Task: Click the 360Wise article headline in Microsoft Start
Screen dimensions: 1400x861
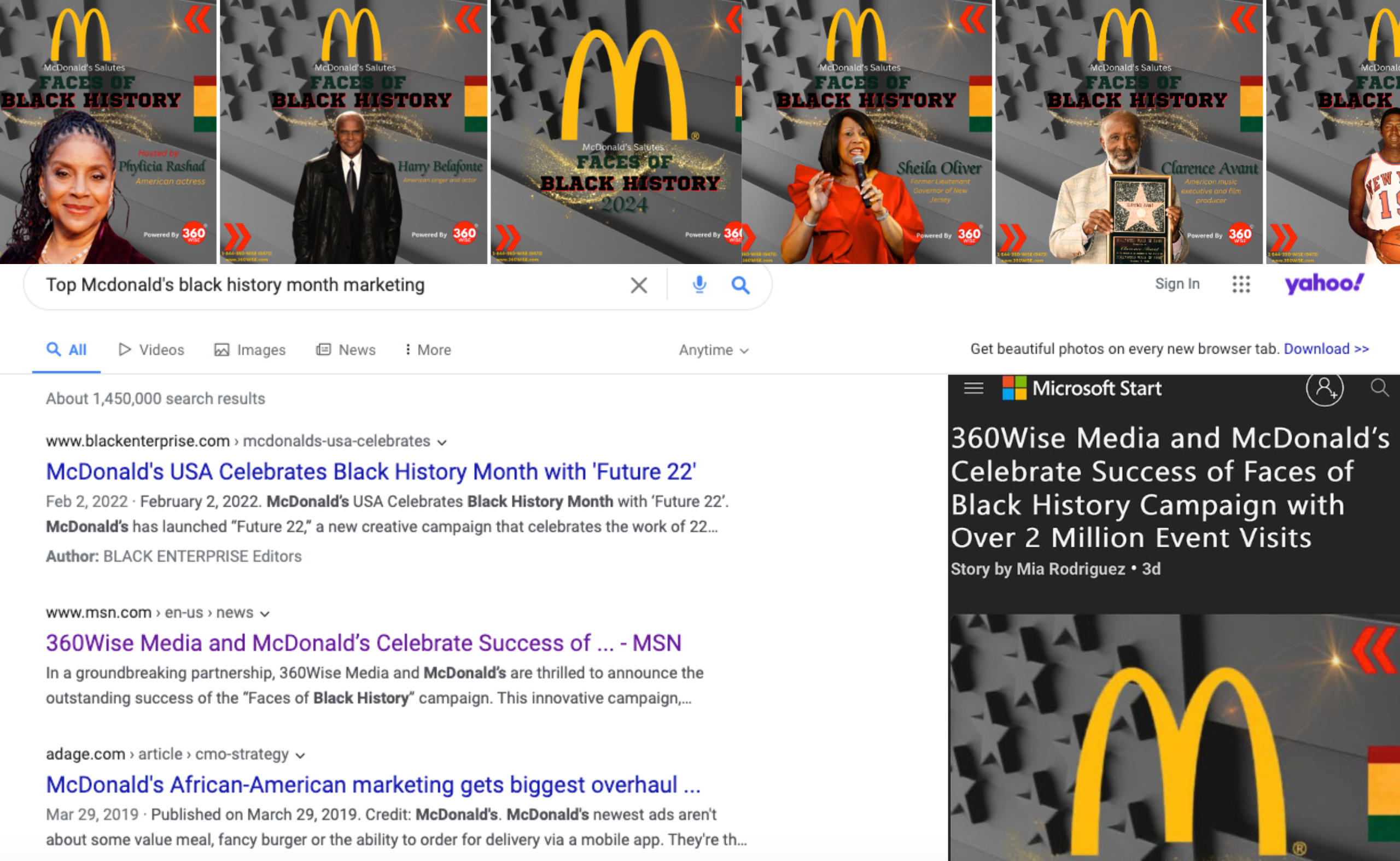Action: click(1170, 488)
